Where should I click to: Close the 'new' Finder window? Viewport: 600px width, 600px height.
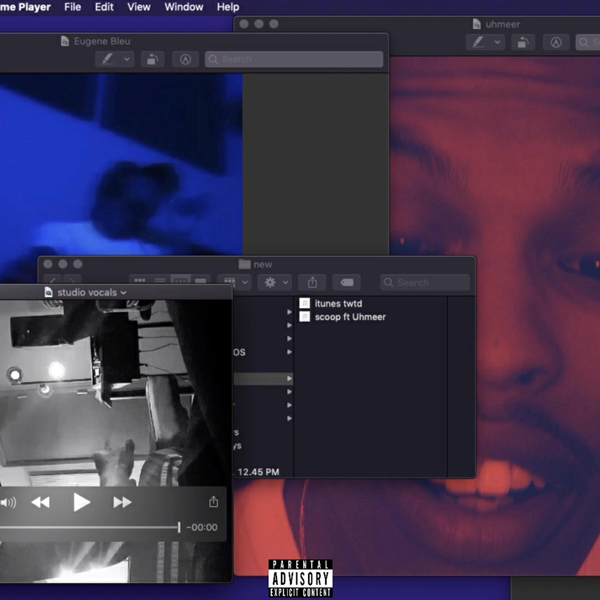point(48,264)
